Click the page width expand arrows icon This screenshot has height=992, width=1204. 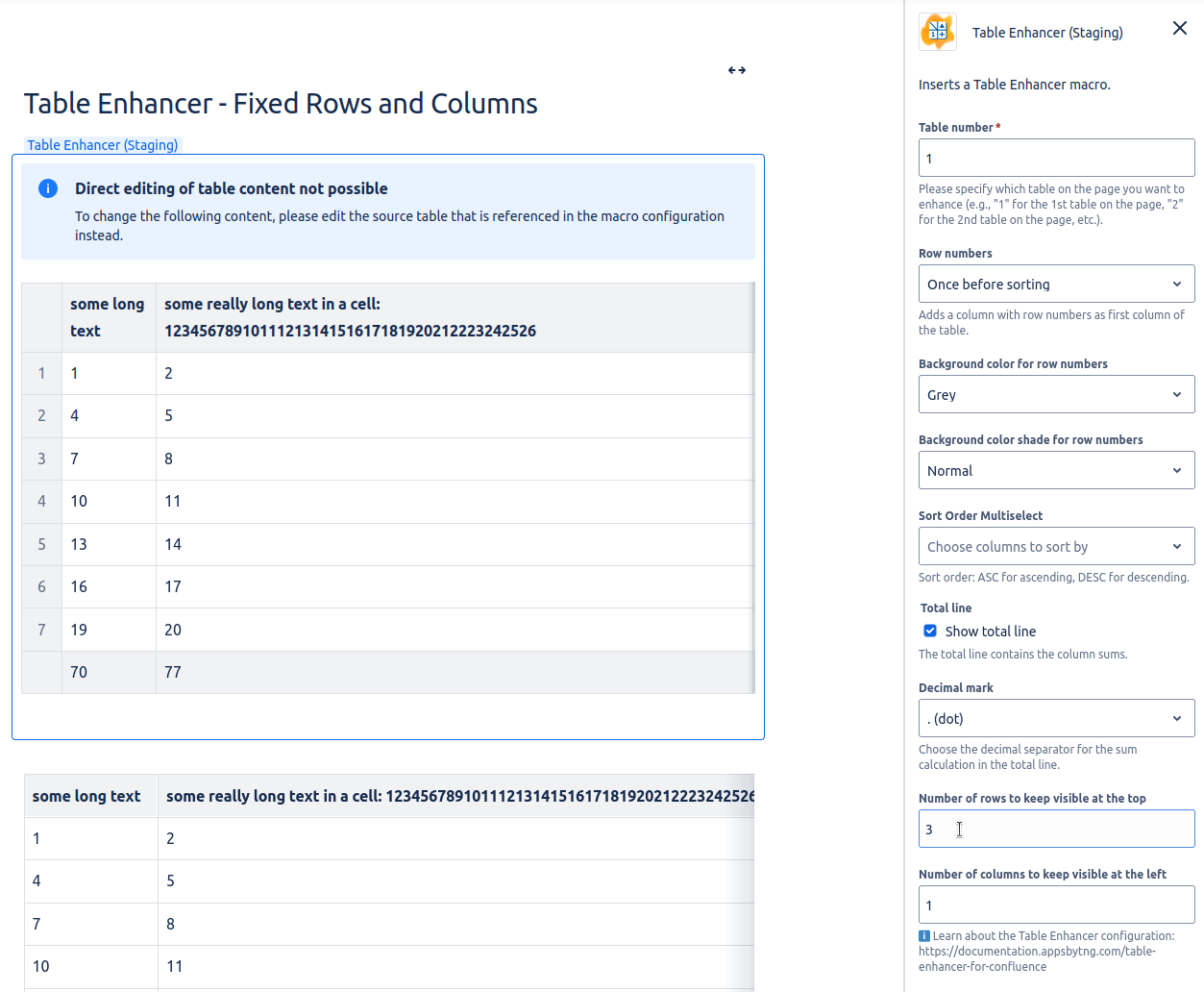point(736,70)
